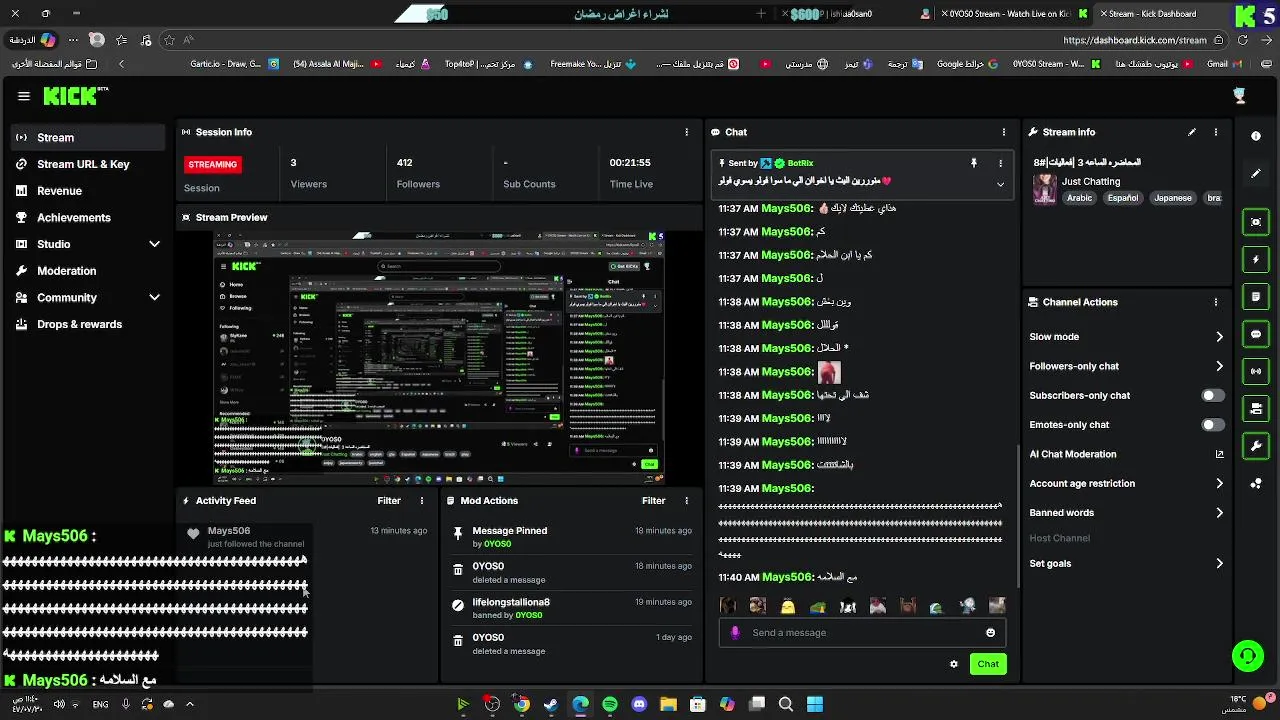Screen dimensions: 1280x720
Task: Click the Windows Start button
Action: 815,704
